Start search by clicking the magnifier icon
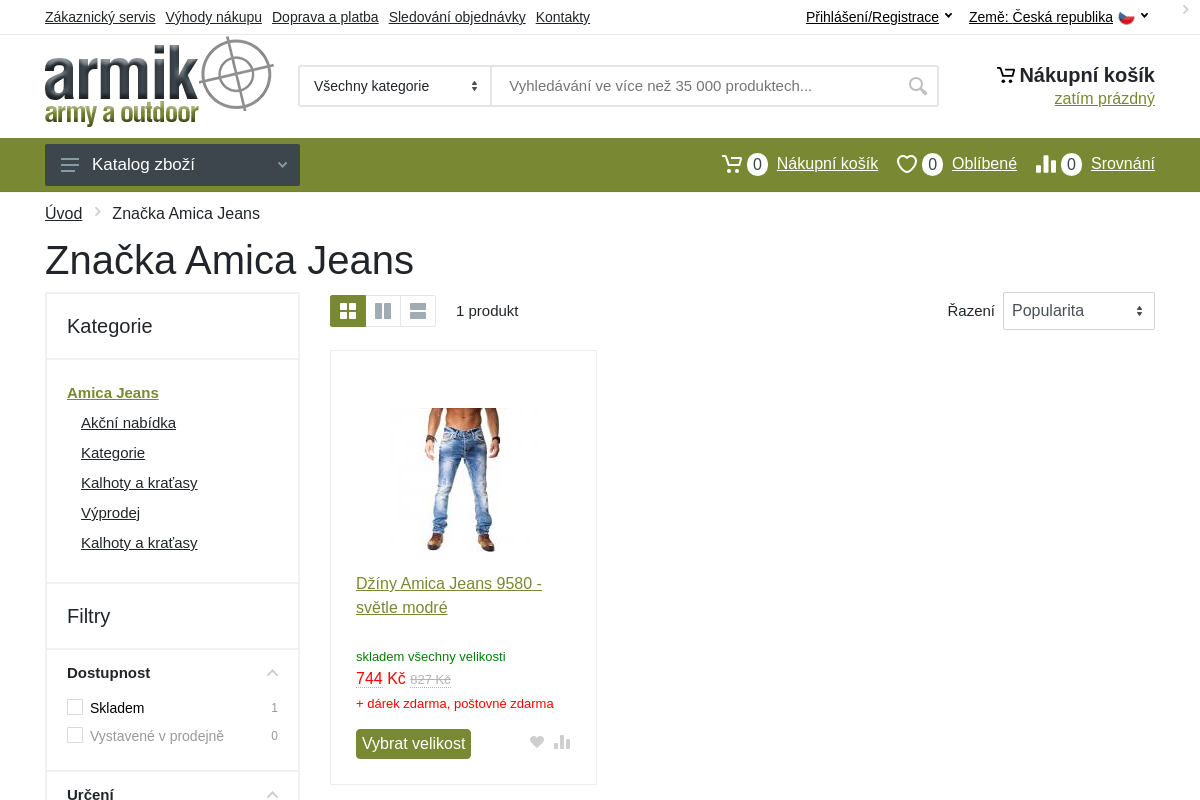 (917, 86)
